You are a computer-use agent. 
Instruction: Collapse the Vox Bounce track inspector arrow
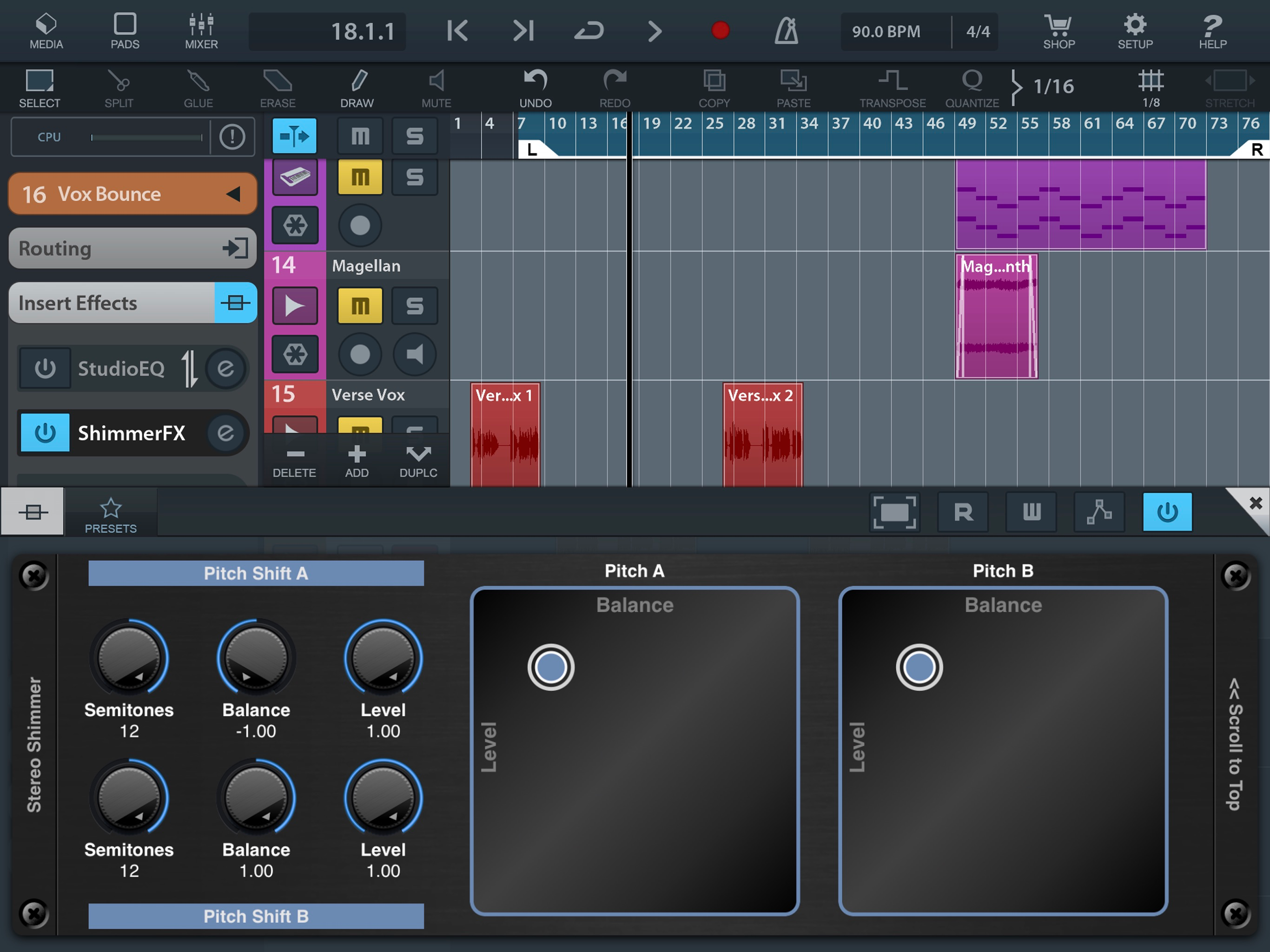point(233,194)
